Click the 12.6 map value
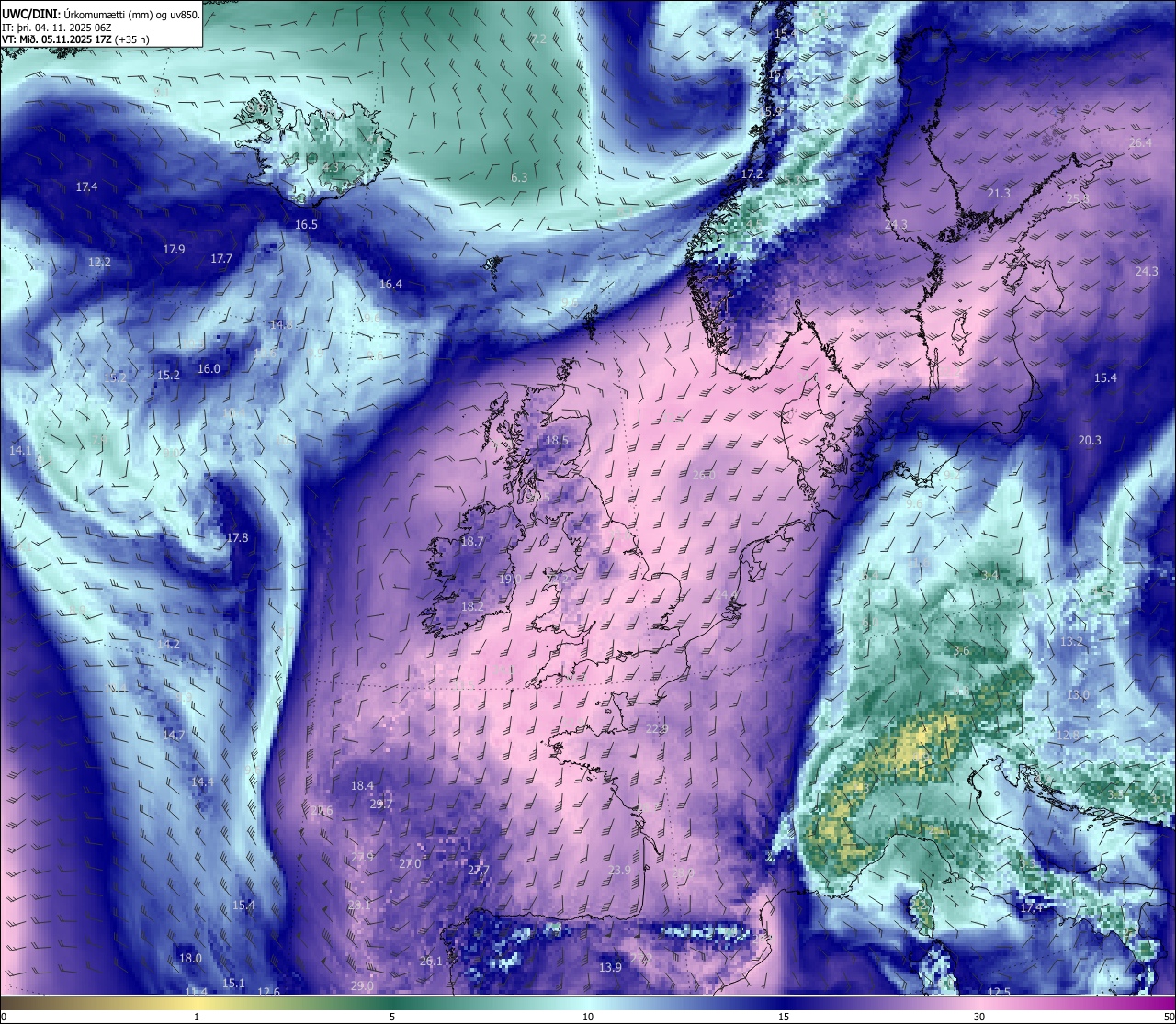1176x1024 pixels. point(268,991)
